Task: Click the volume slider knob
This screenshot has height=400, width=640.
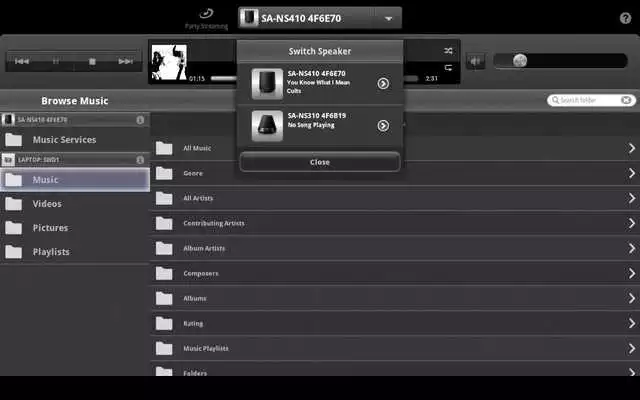Action: pyautogui.click(x=520, y=61)
